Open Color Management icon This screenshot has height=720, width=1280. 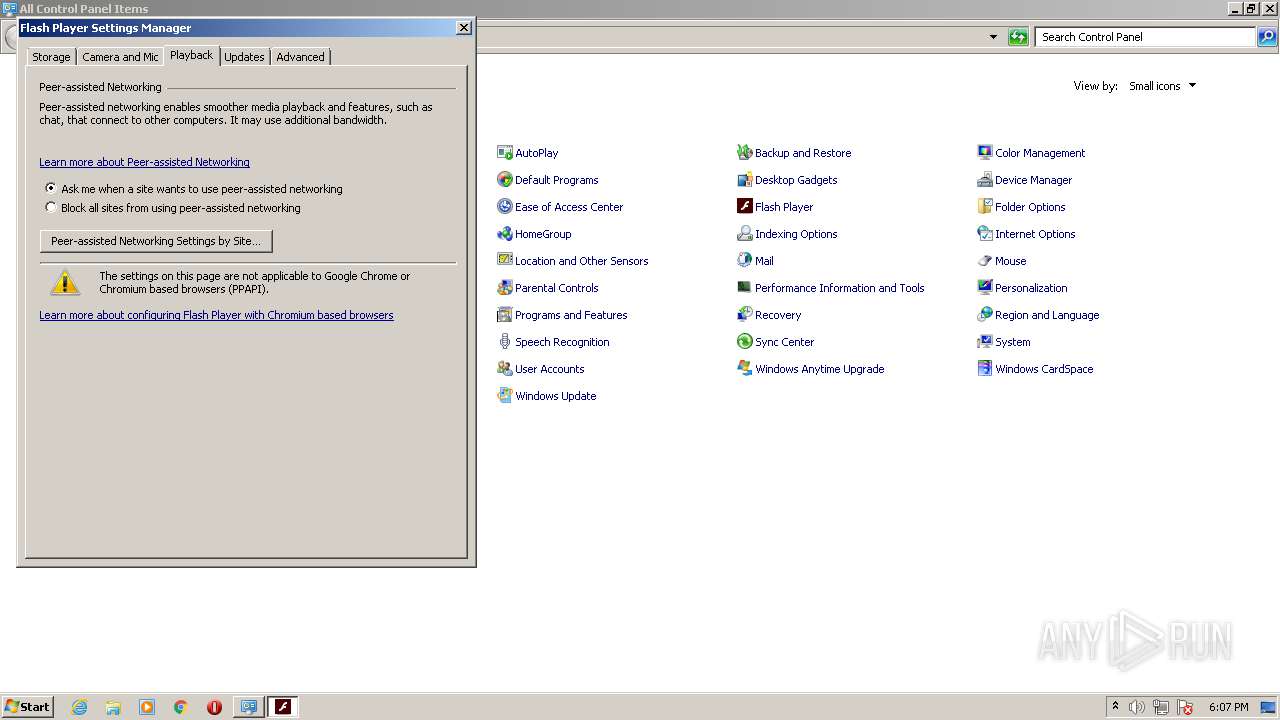(x=1031, y=153)
